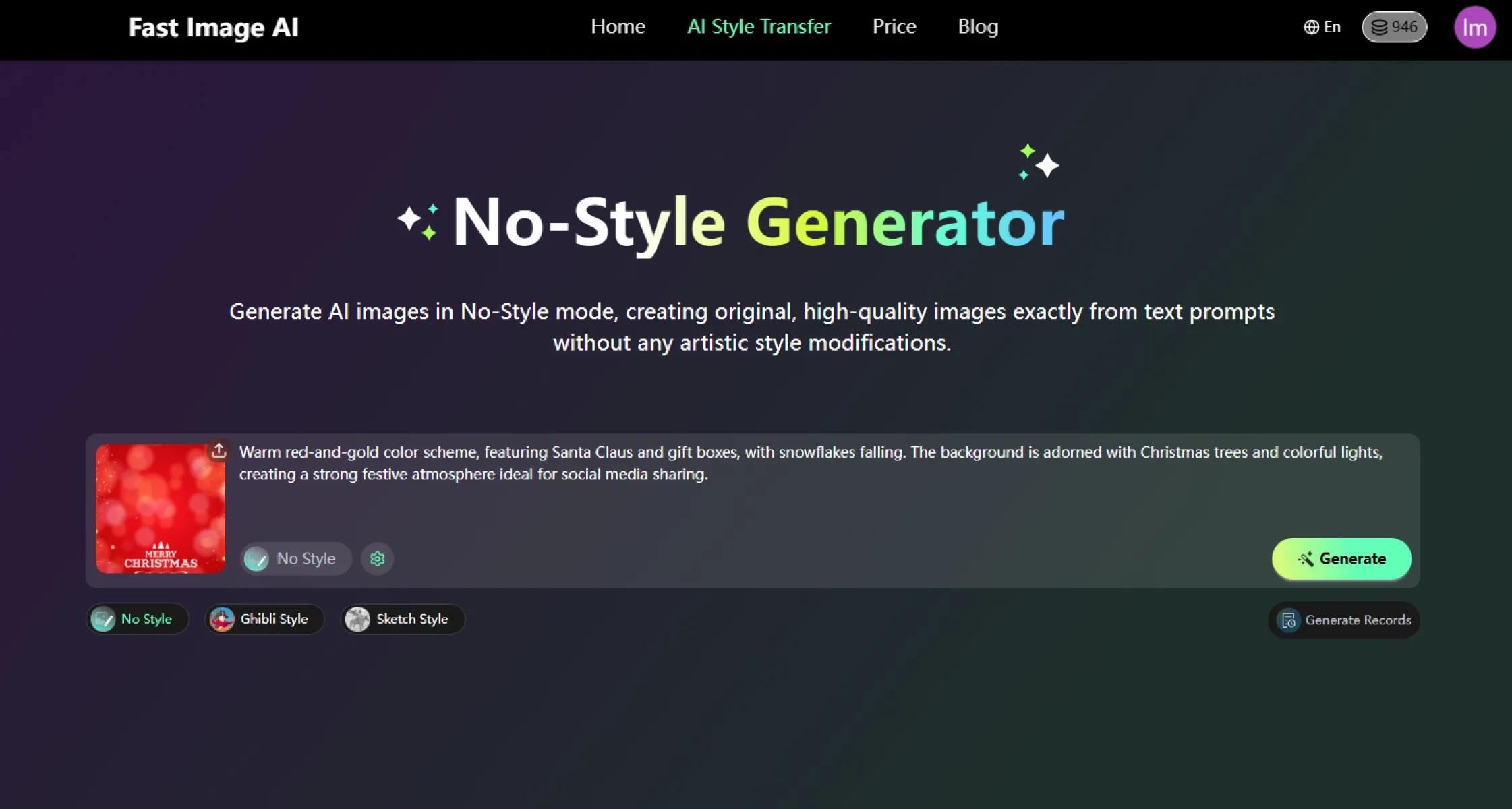
Task: Open the Blog link
Action: [x=978, y=26]
